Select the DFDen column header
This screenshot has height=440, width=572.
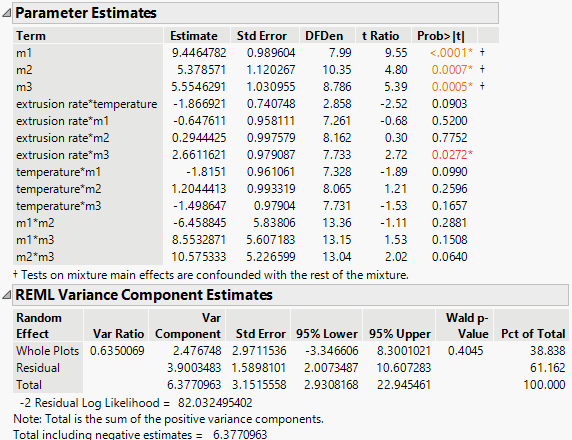324,36
